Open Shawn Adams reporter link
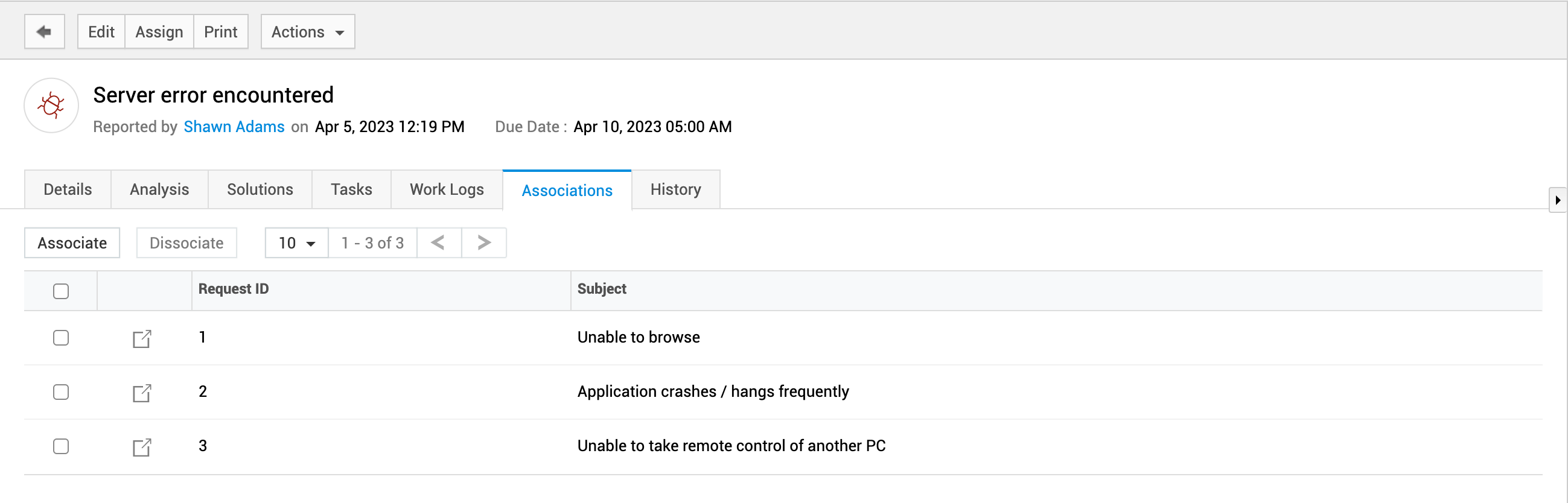 (234, 127)
